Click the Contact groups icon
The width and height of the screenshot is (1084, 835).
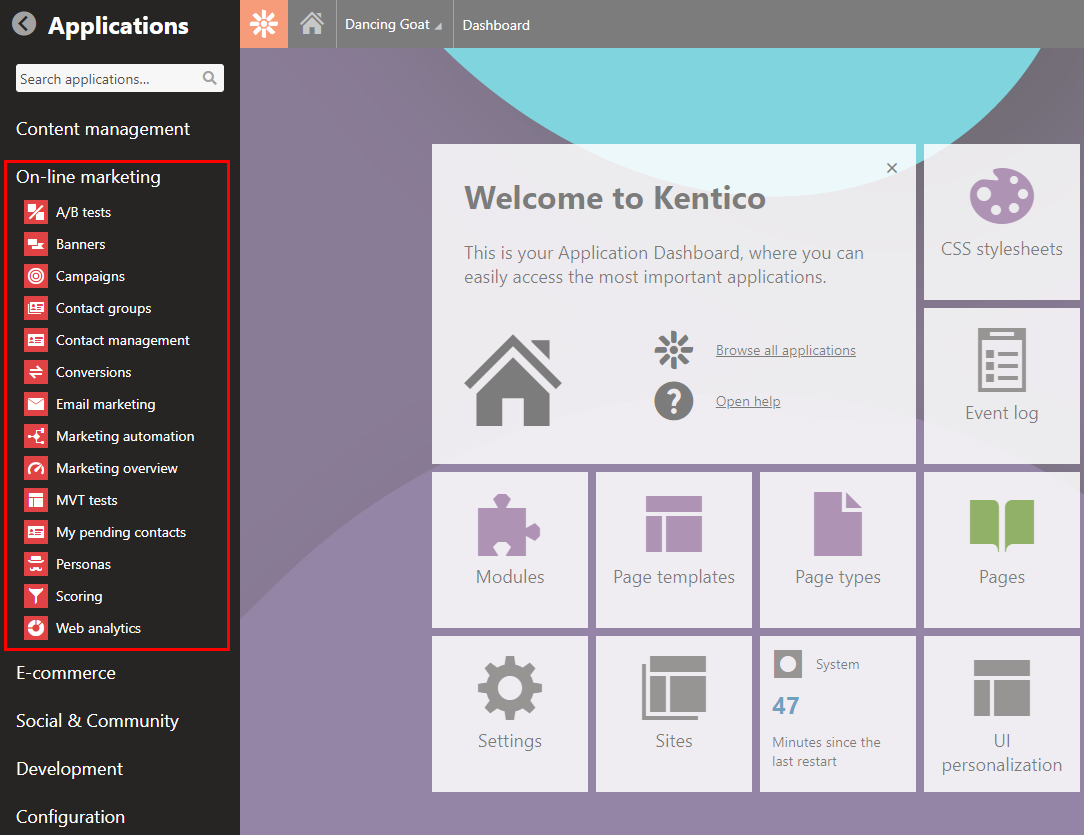pos(36,308)
